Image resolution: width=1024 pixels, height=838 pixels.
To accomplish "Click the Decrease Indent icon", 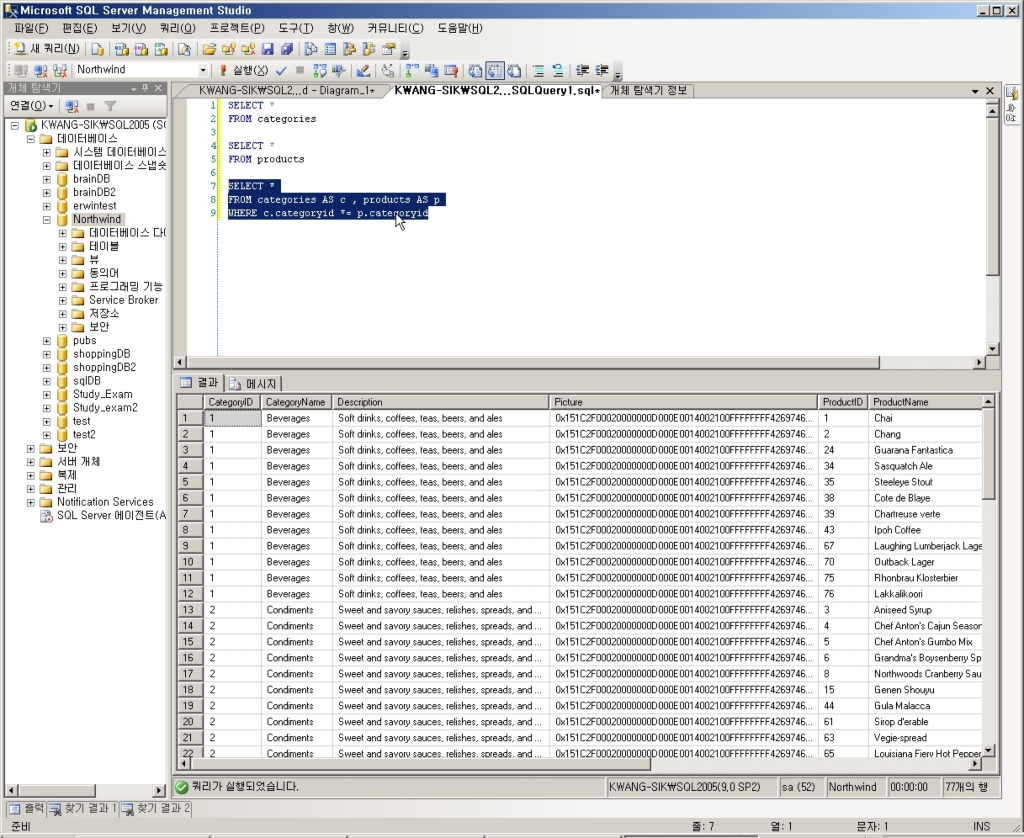I will tap(583, 70).
